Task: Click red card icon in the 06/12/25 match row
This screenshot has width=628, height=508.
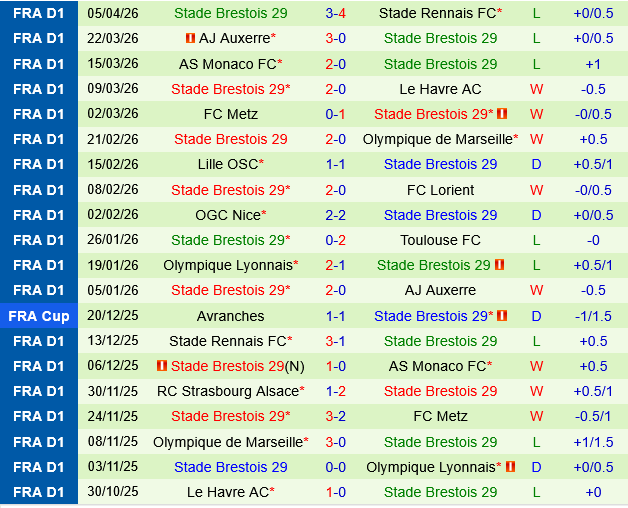Action: 162,366
